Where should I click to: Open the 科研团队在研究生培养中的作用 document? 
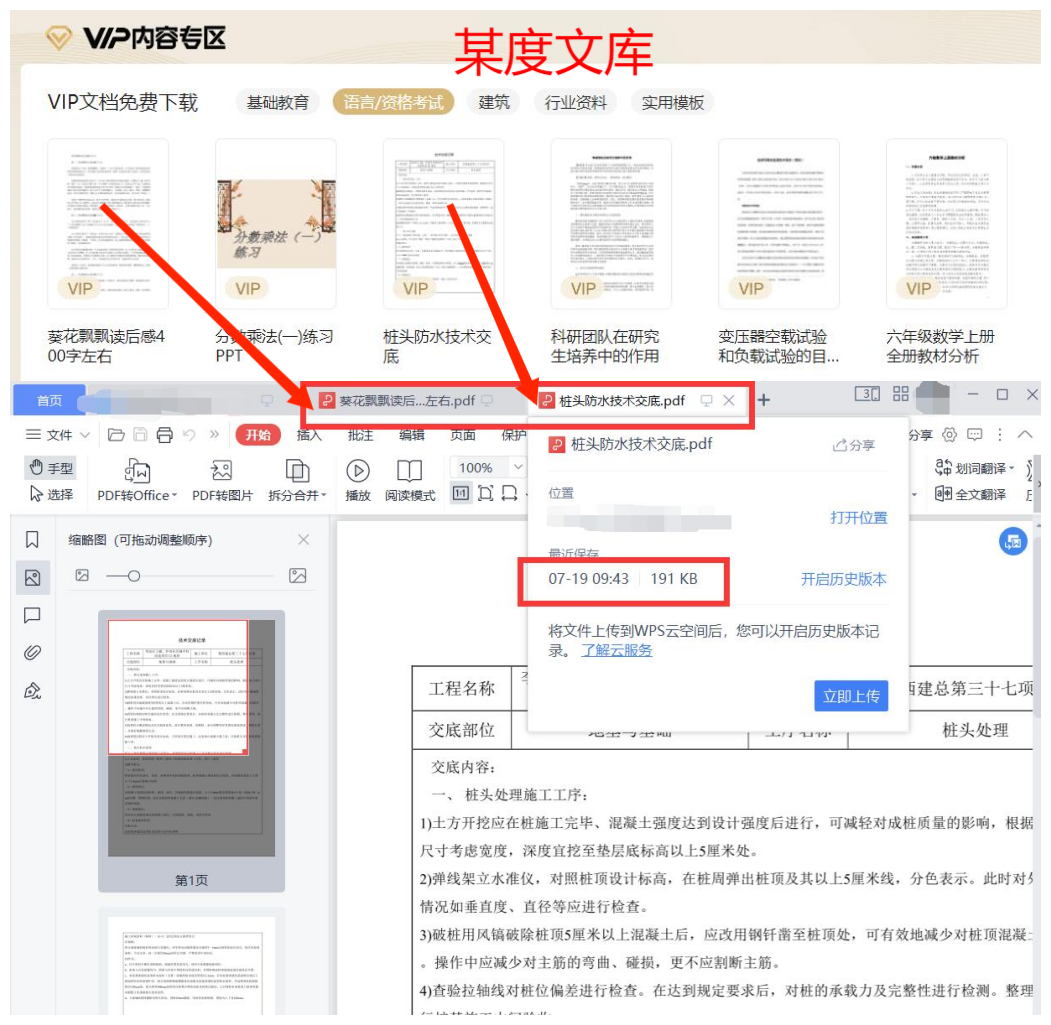[x=611, y=251]
